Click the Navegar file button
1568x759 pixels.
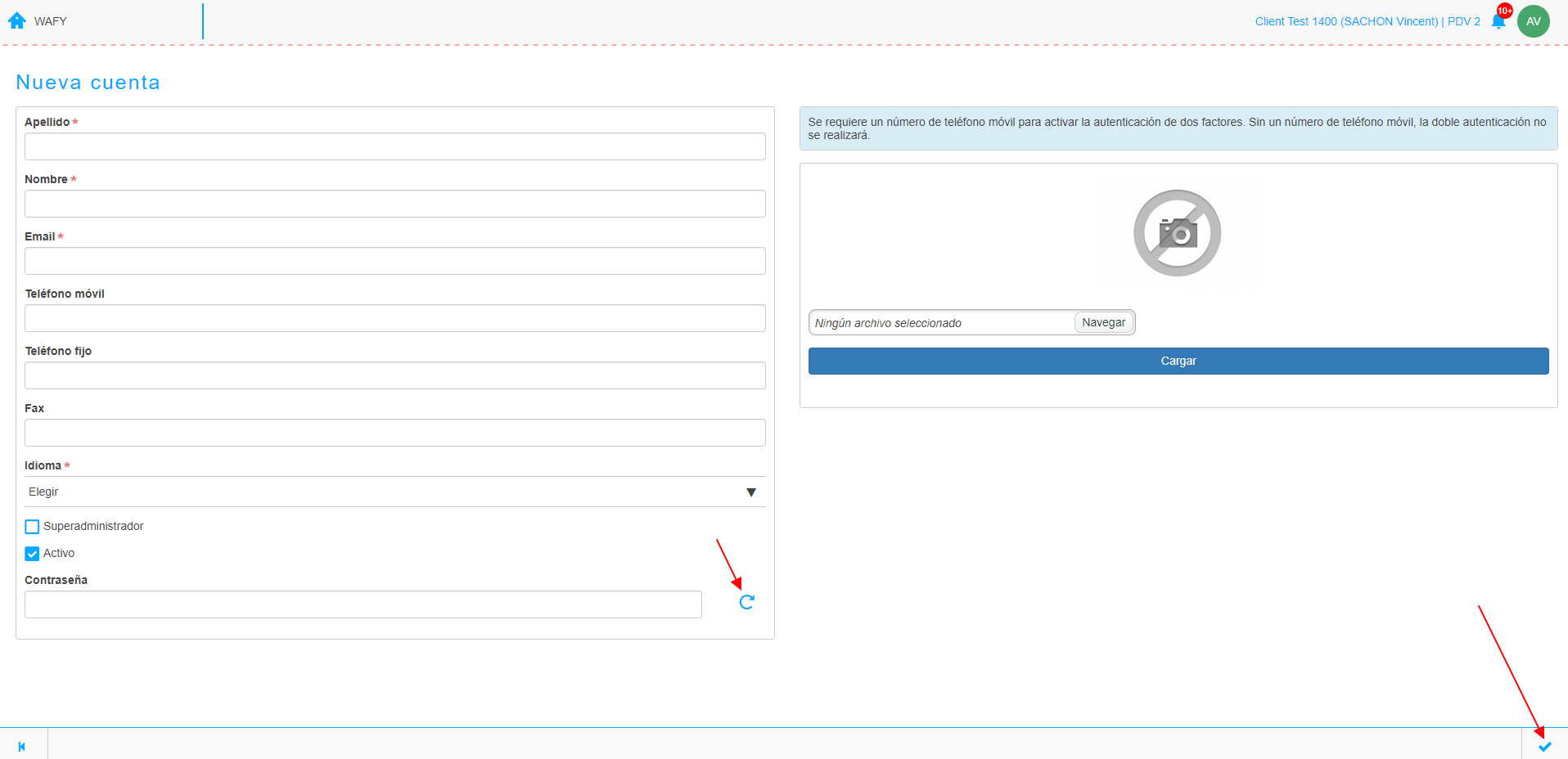[x=1103, y=322]
